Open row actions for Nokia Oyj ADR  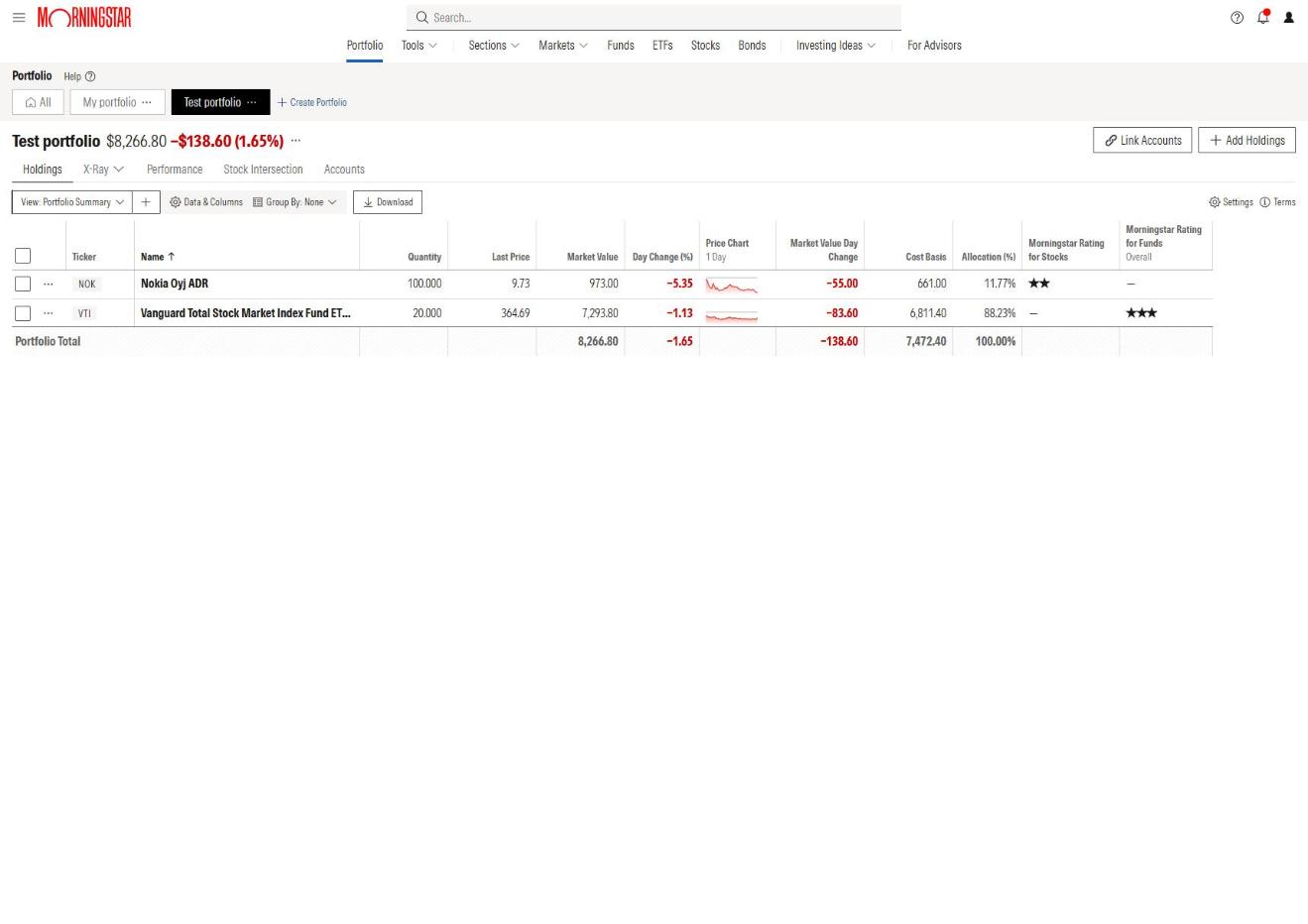pos(49,284)
